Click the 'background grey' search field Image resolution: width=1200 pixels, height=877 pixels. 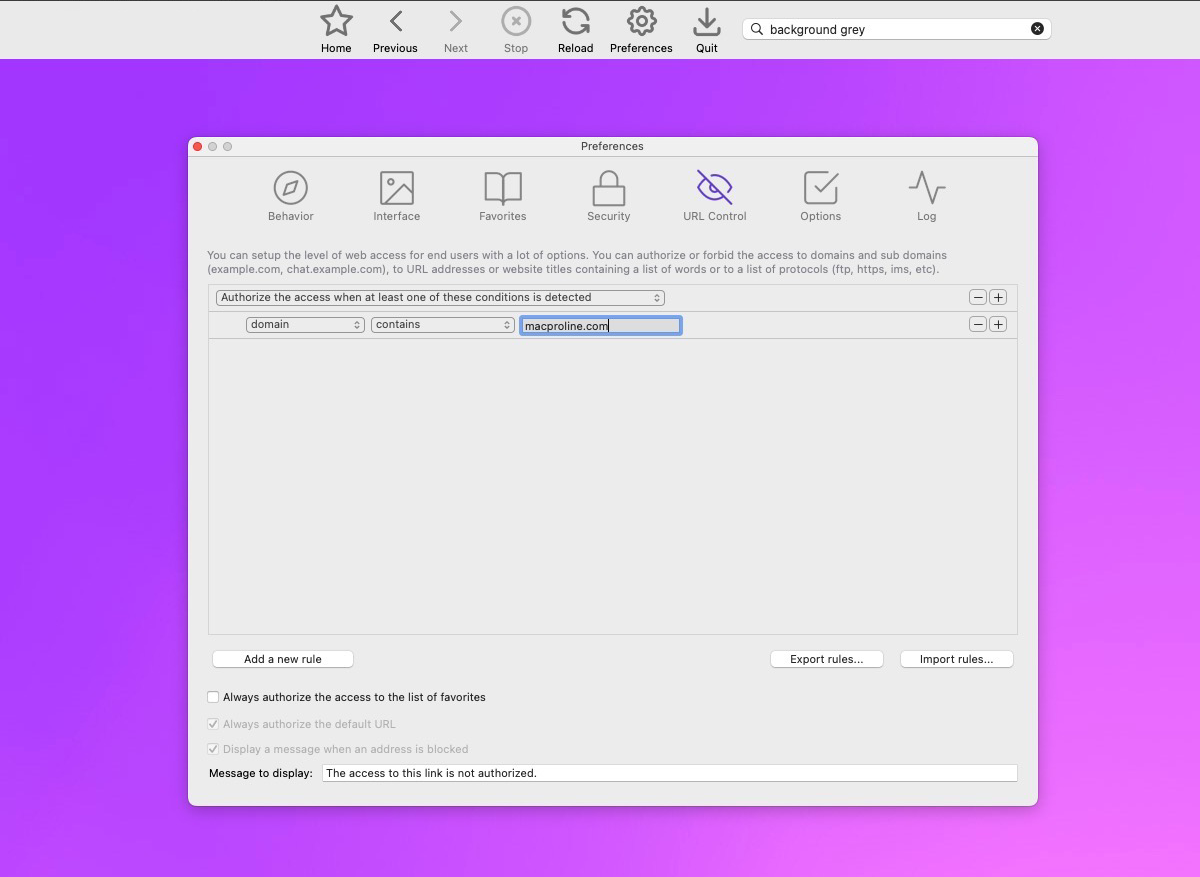coord(896,29)
